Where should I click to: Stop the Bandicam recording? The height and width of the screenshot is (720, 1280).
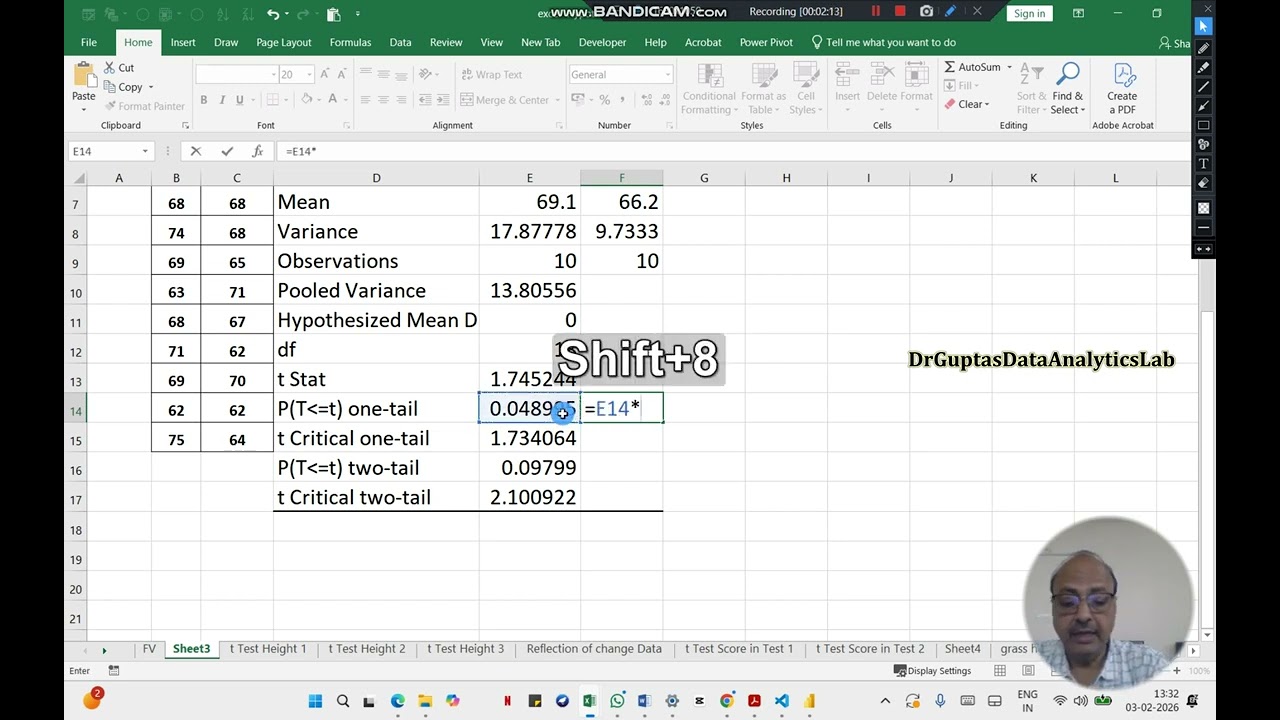[x=900, y=12]
